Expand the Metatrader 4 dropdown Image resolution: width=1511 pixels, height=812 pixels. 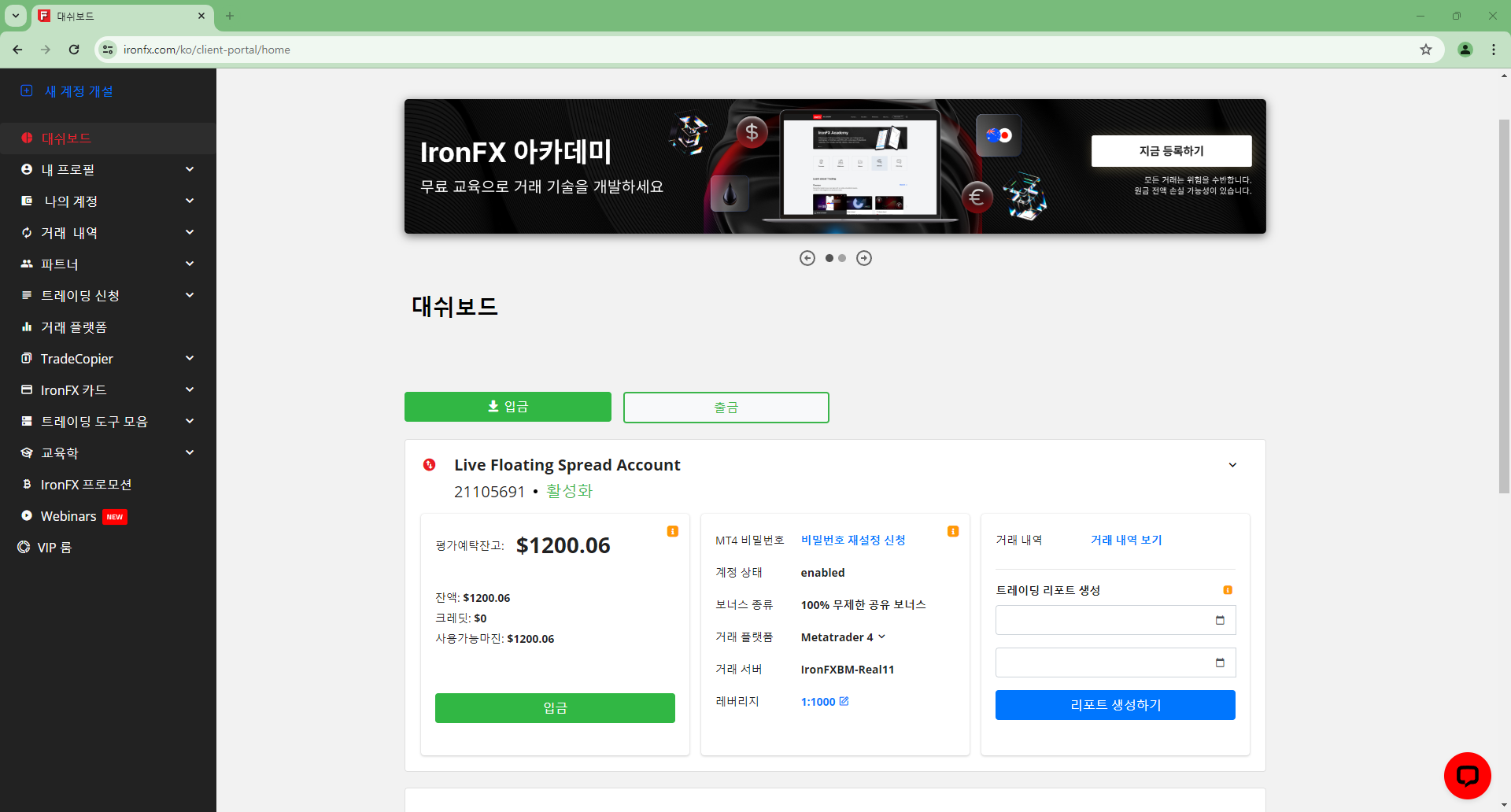pos(882,637)
